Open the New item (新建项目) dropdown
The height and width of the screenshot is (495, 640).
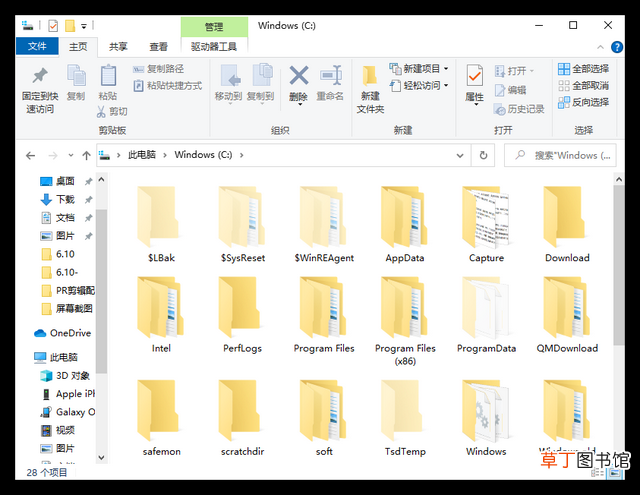point(419,69)
